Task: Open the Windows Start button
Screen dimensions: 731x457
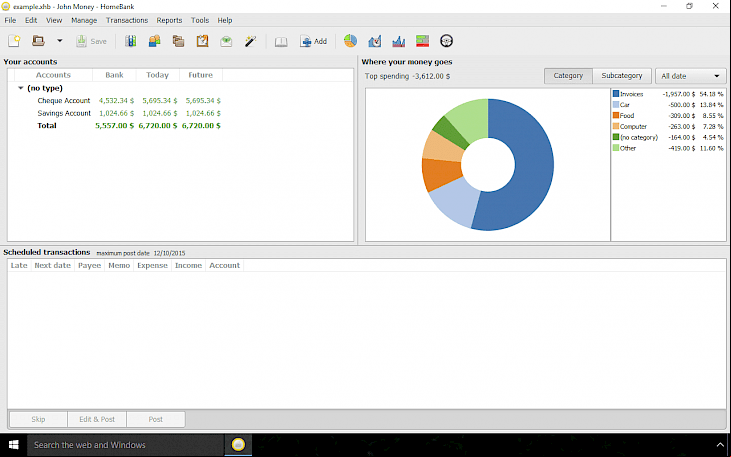Action: pos(13,445)
